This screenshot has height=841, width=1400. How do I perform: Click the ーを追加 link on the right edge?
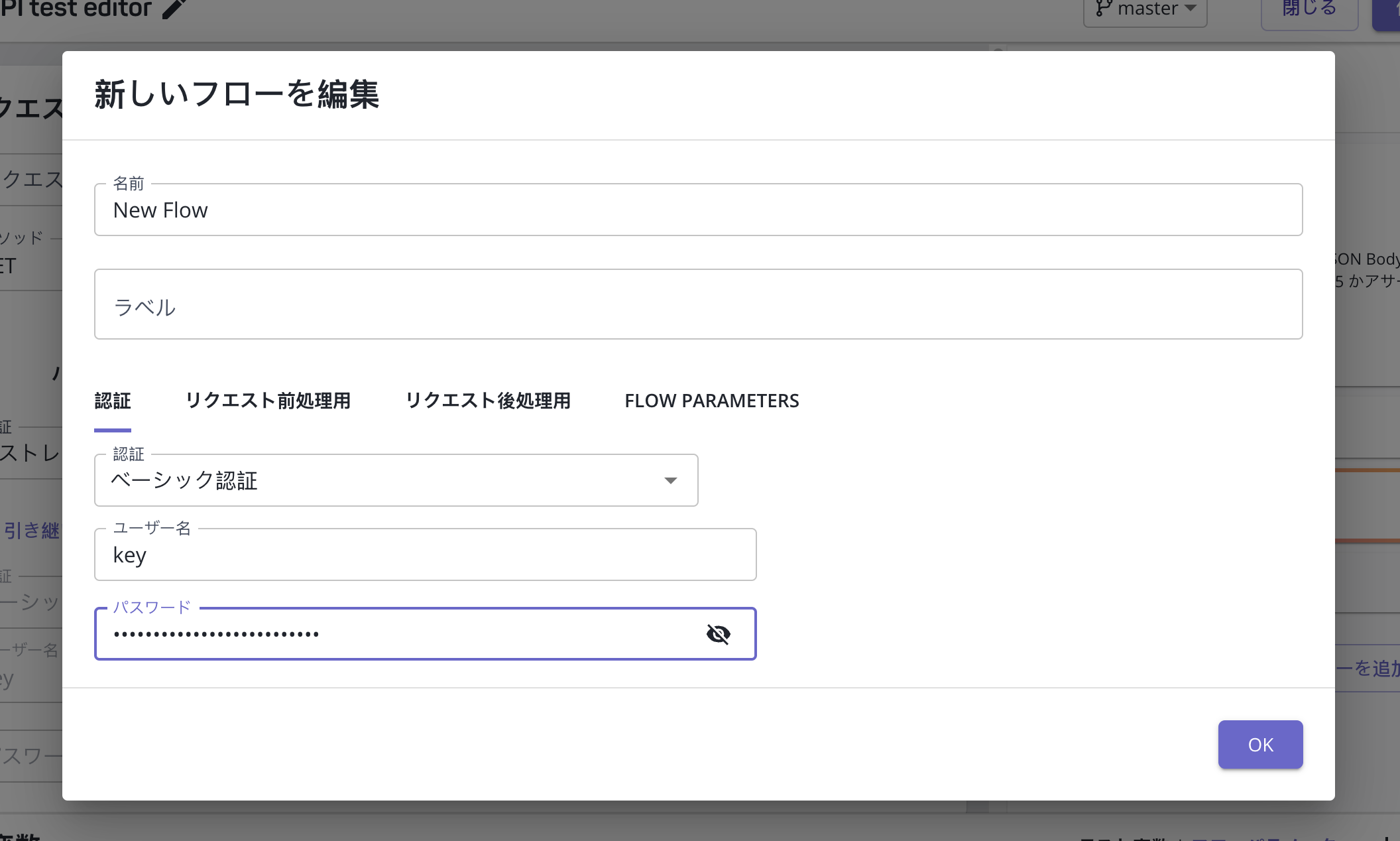[x=1367, y=668]
